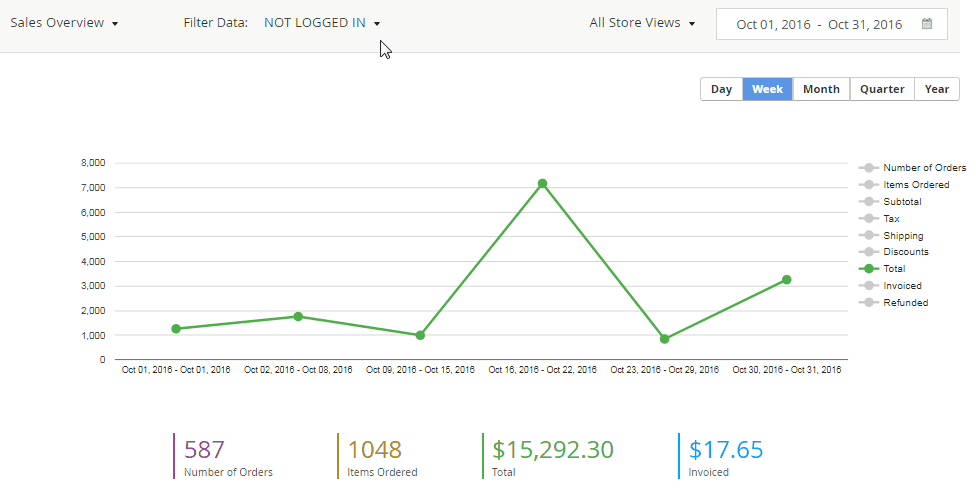Hide the Total series in legend
The width and height of the screenshot is (976, 492).
tap(894, 269)
